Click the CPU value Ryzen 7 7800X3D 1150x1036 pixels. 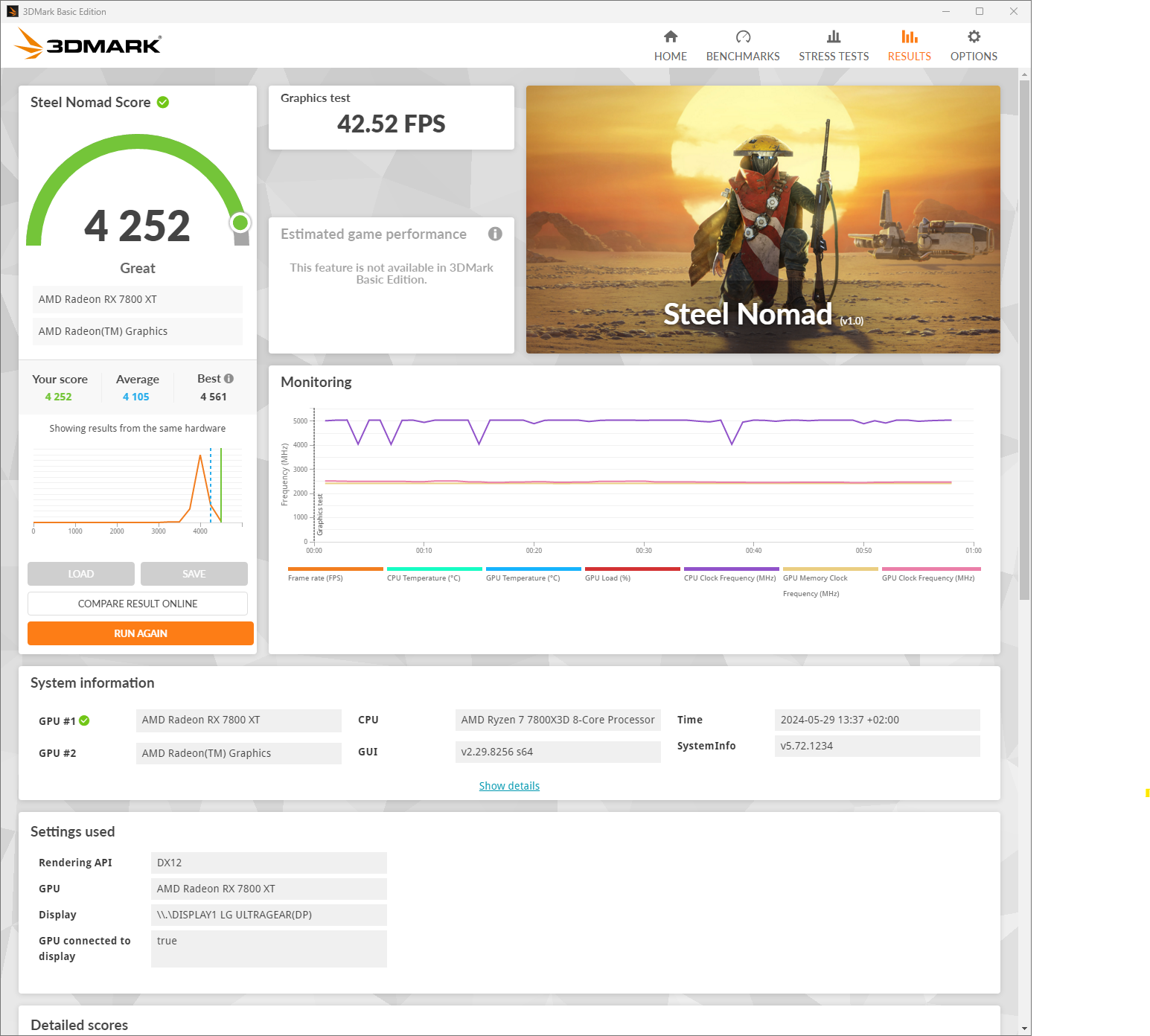pos(558,720)
